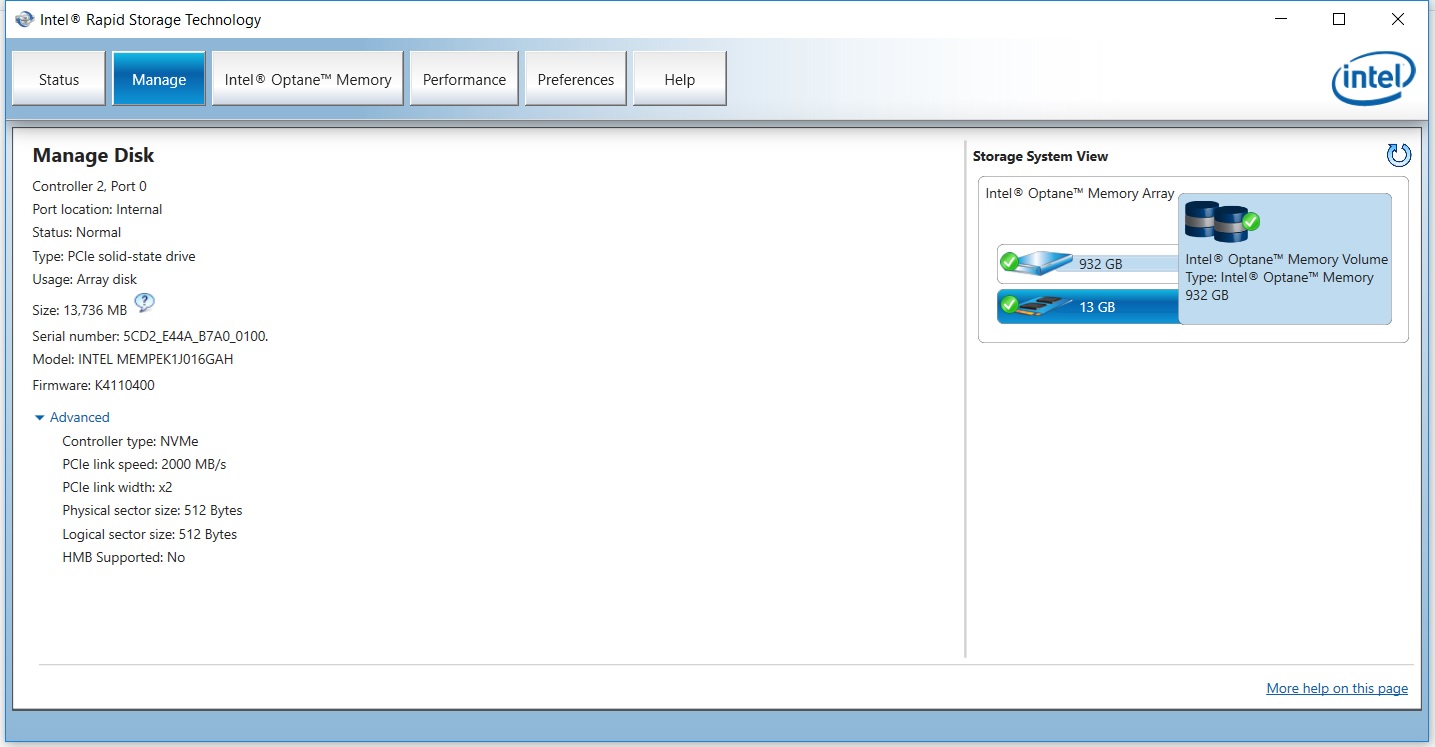Screen dimensions: 1435x747
Task: Click the Firmware K4110400 line
Action: tap(94, 385)
